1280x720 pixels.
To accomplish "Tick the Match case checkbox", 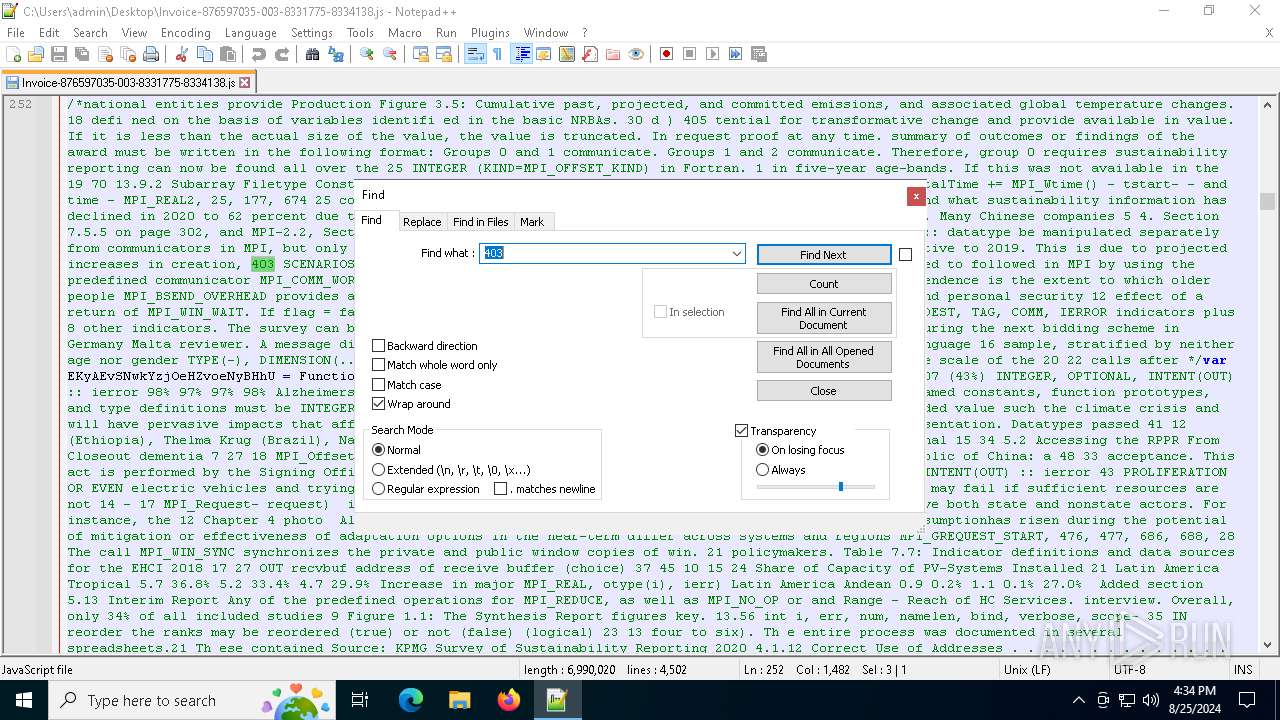I will pos(379,385).
